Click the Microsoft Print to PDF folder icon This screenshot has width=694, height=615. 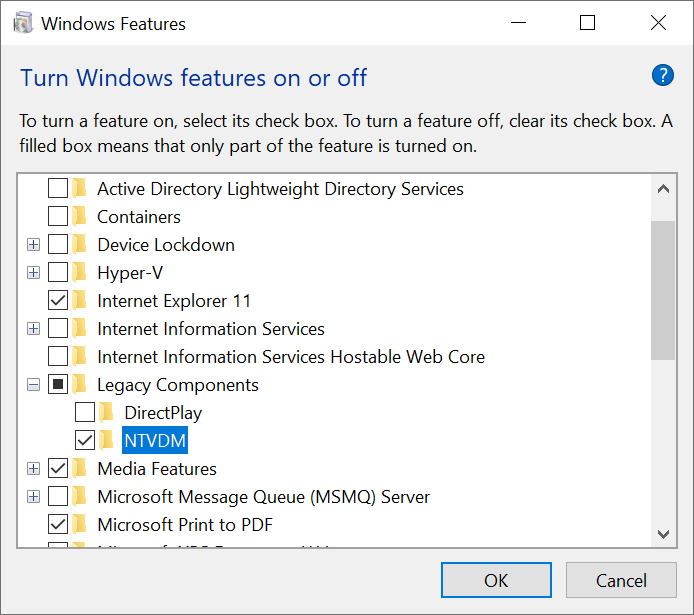(80, 525)
